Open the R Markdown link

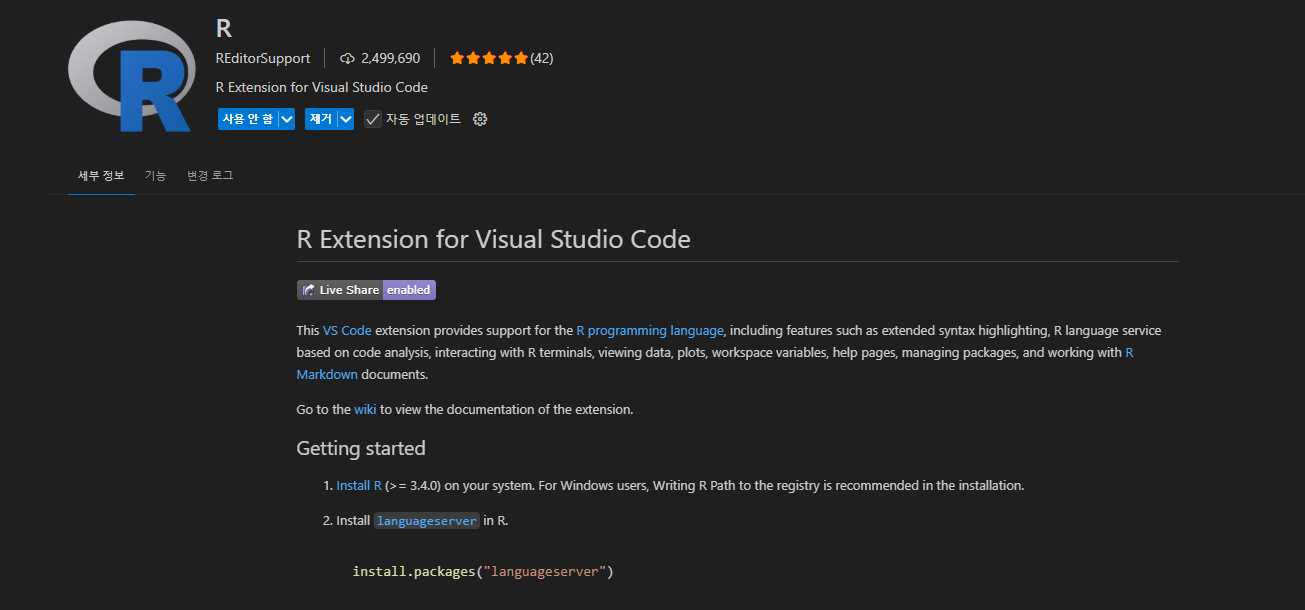(x=327, y=375)
